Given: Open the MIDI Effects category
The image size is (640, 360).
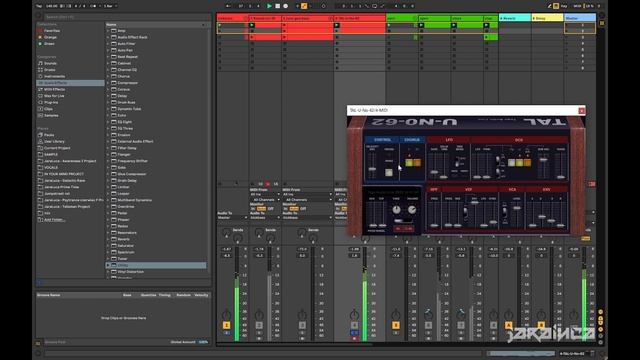Looking at the screenshot, I should (54, 89).
